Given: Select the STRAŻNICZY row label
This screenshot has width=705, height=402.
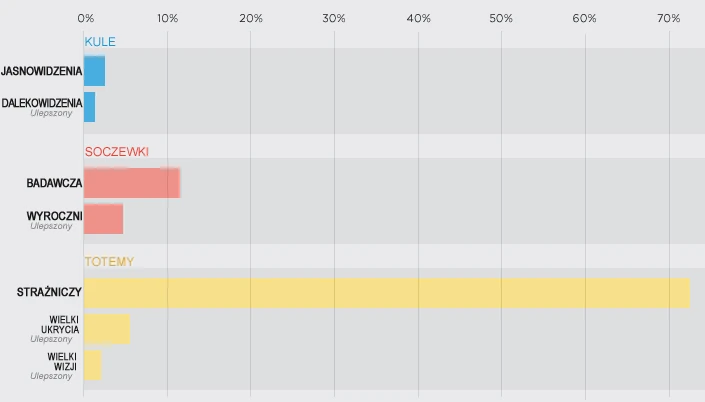Looking at the screenshot, I should tap(49, 292).
